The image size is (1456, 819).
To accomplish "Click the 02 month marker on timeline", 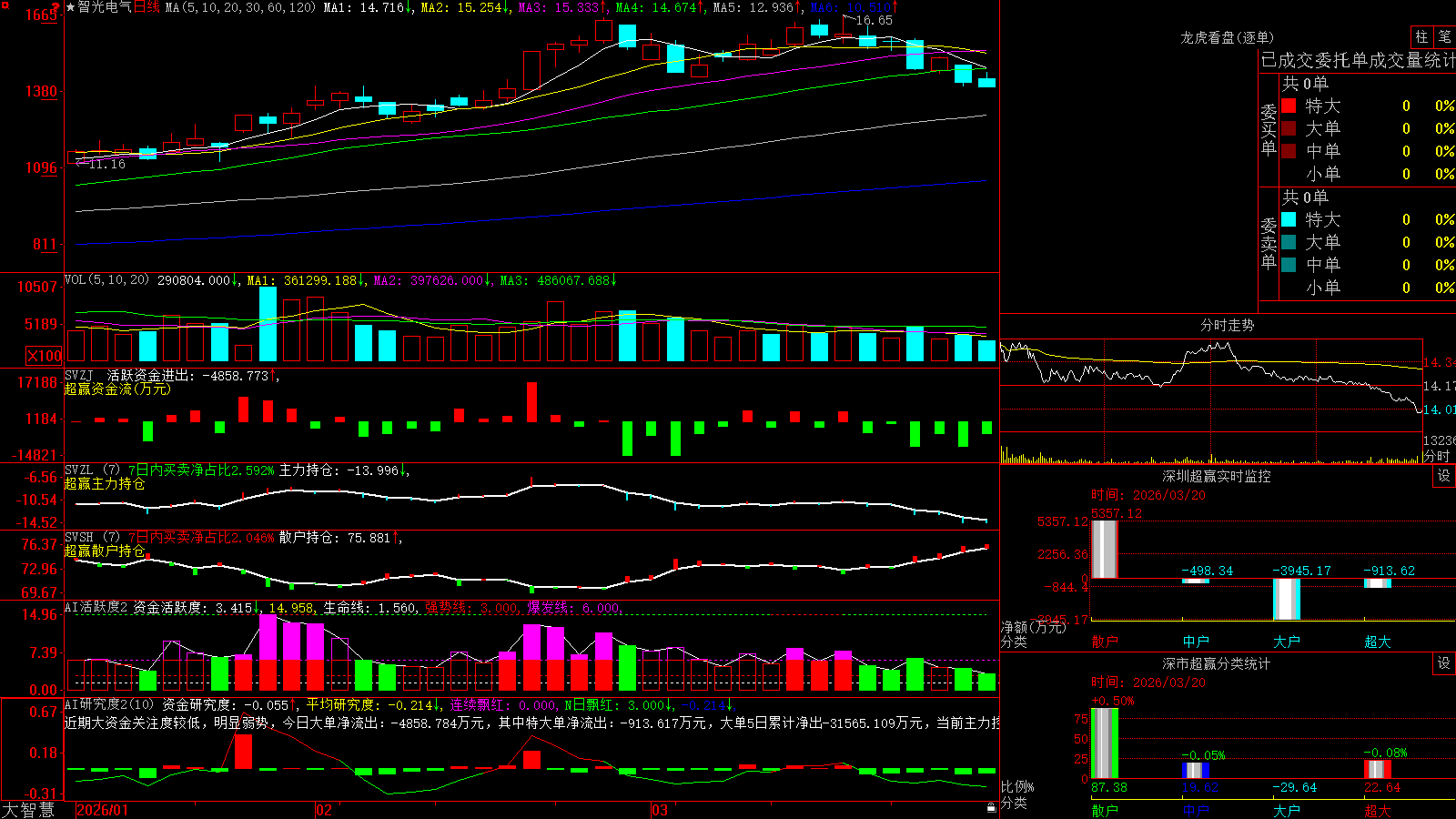I will pyautogui.click(x=324, y=810).
